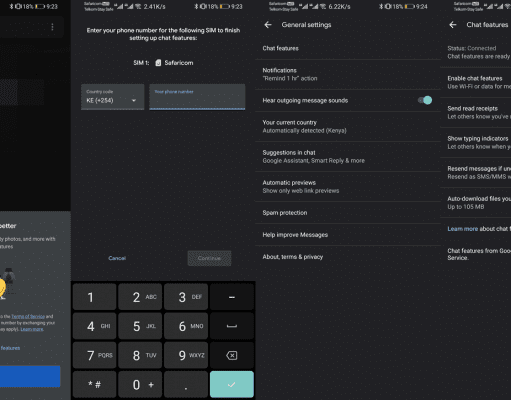511x400 pixels.
Task: Tap the teal checkmark confirm key
Action: tap(232, 384)
